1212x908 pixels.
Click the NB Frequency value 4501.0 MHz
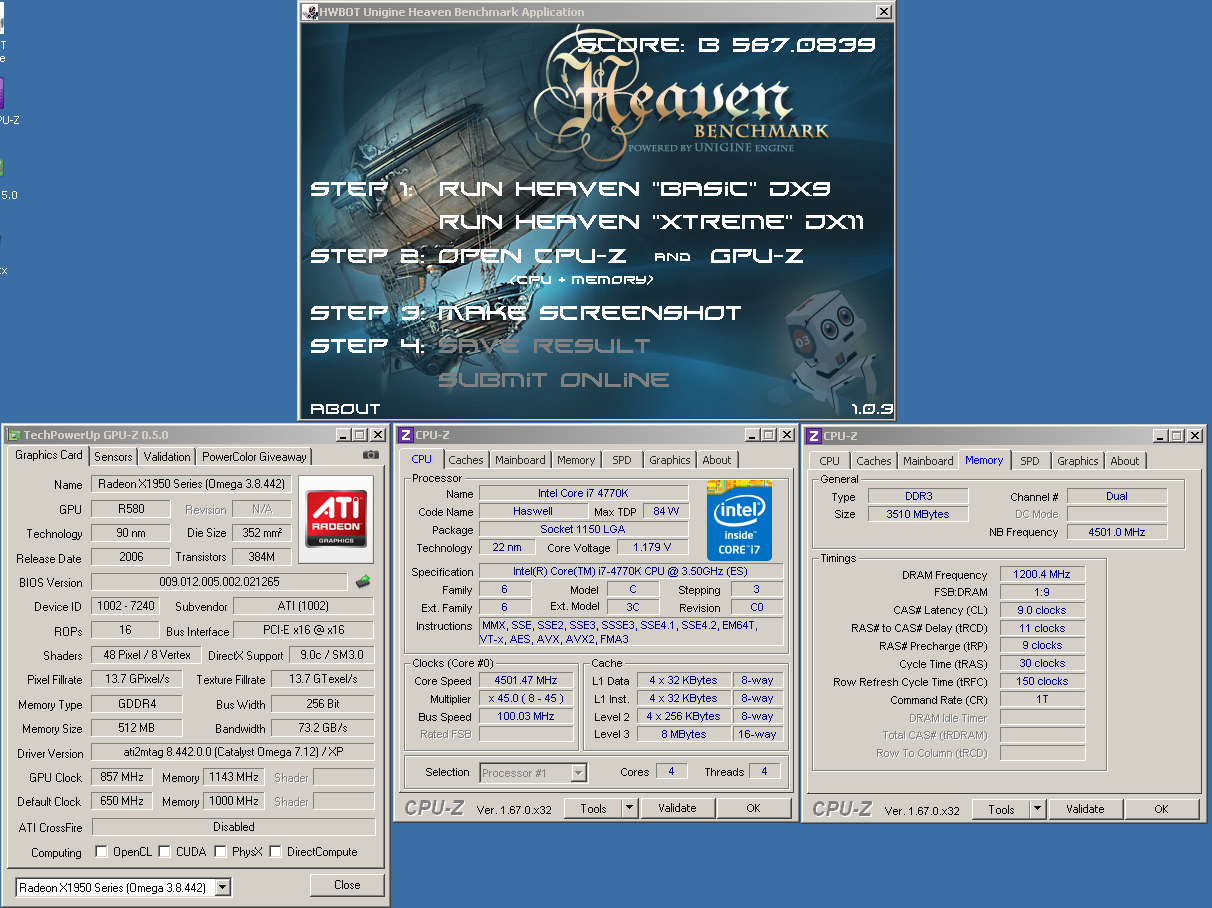[1117, 532]
